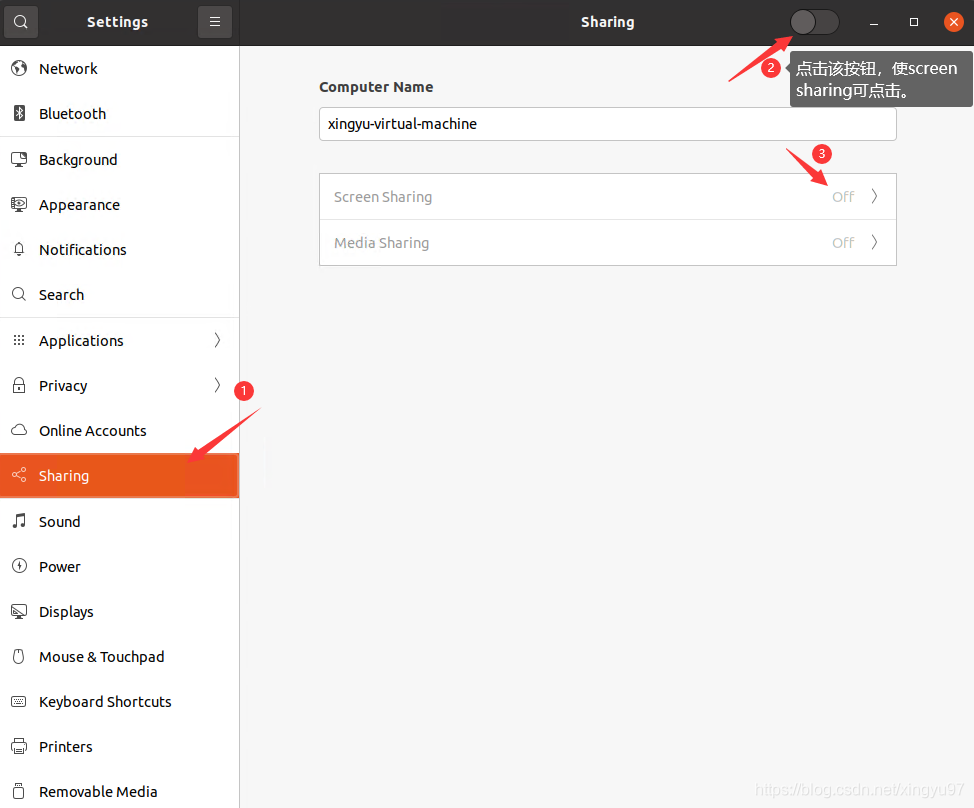Screen dimensions: 974x808
Task: Open Printers settings
Action: (119, 747)
